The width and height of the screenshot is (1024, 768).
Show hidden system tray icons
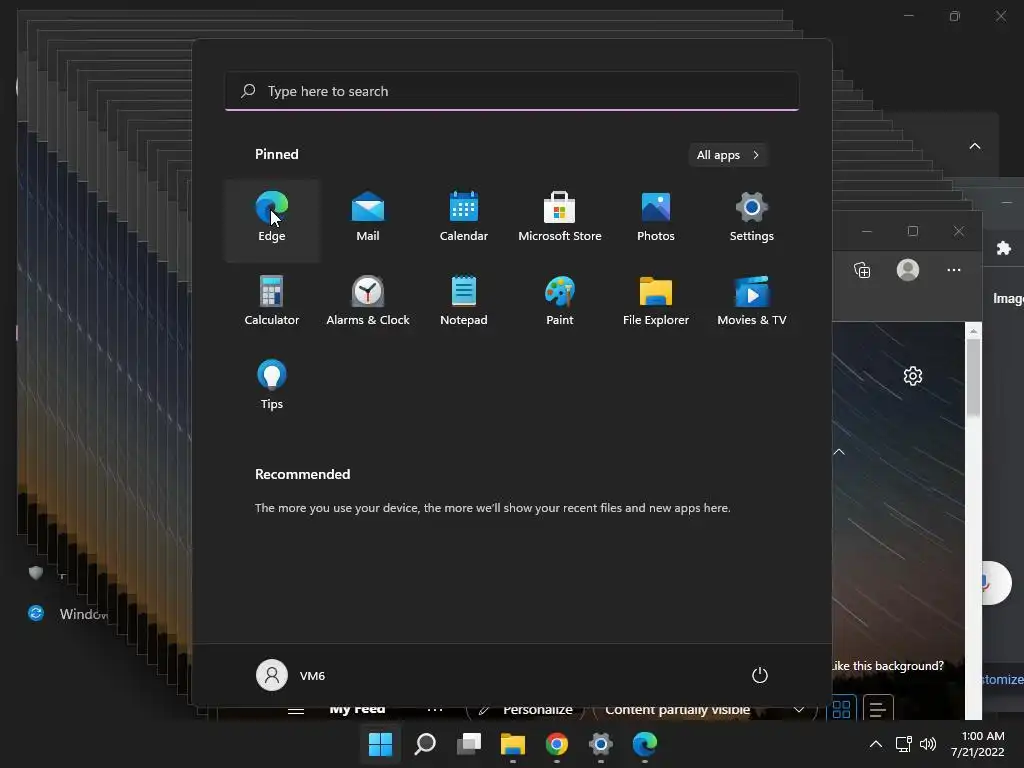coord(876,744)
